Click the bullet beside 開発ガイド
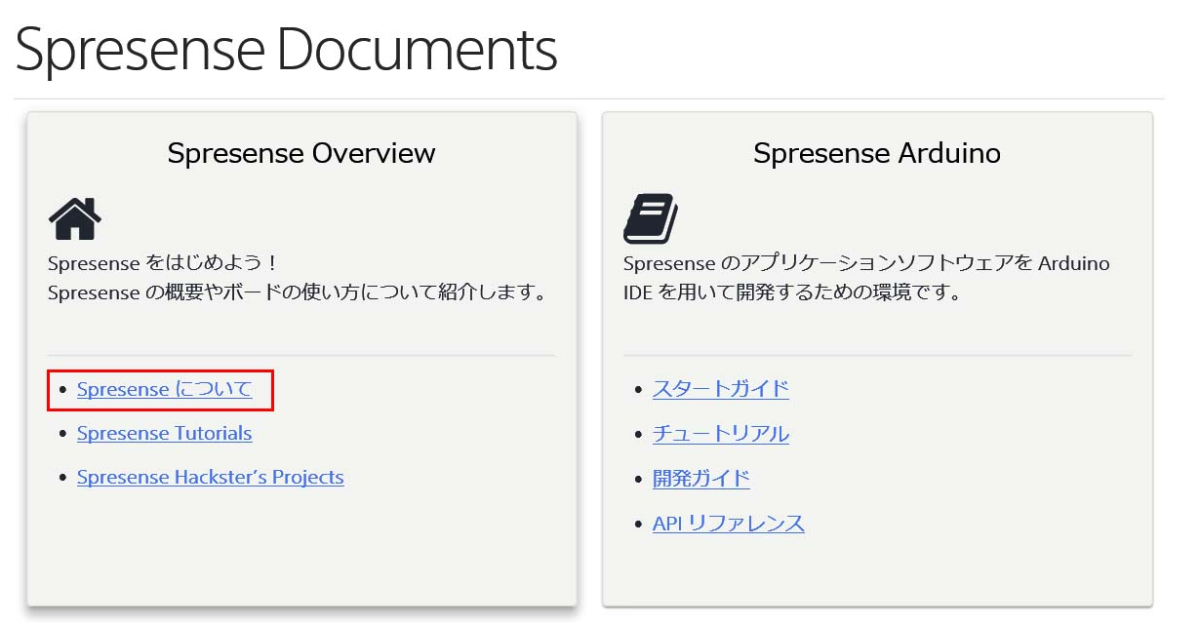This screenshot has height=623, width=1200. (640, 479)
